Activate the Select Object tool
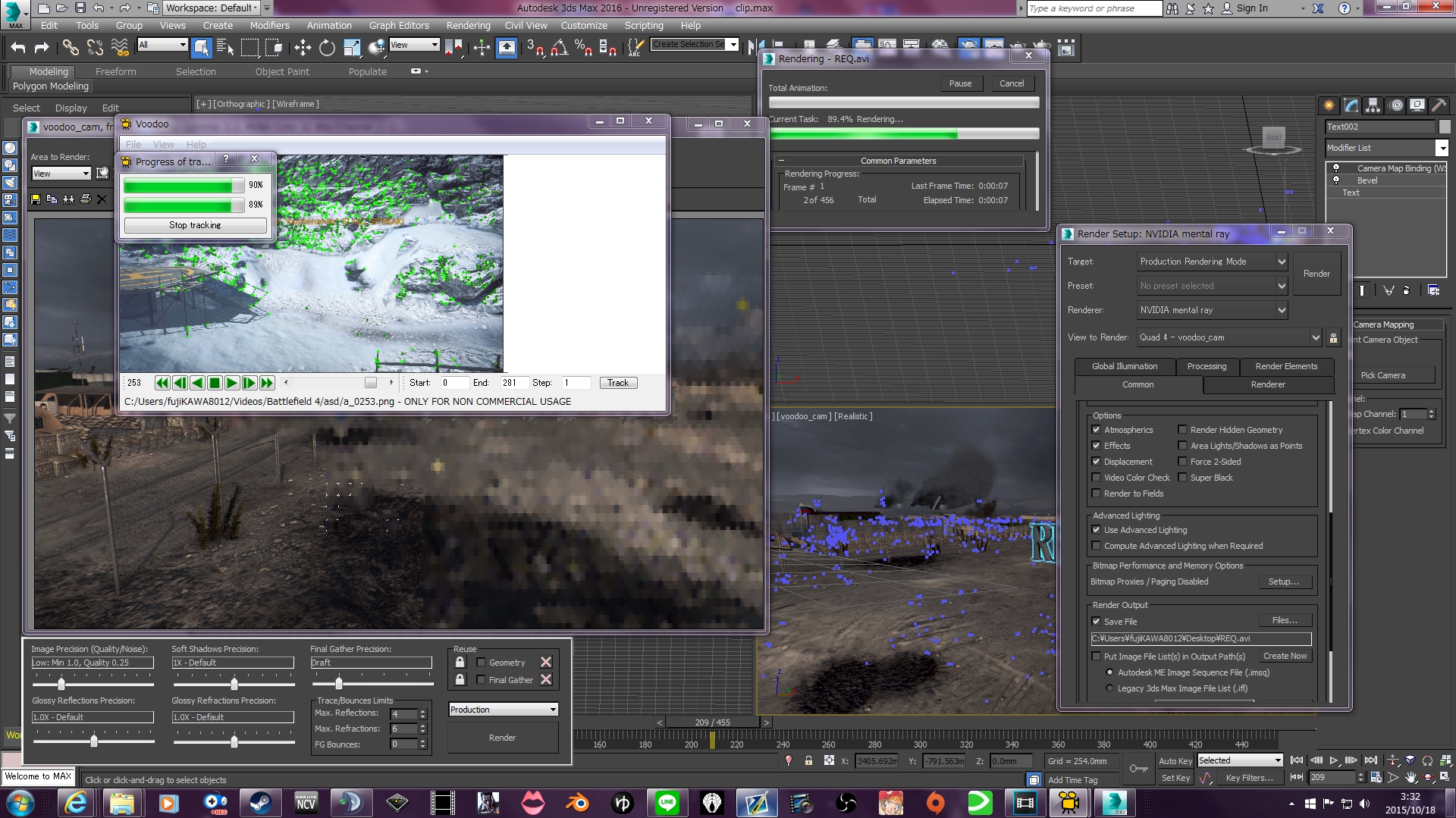Viewport: 1456px width, 818px height. (x=201, y=48)
